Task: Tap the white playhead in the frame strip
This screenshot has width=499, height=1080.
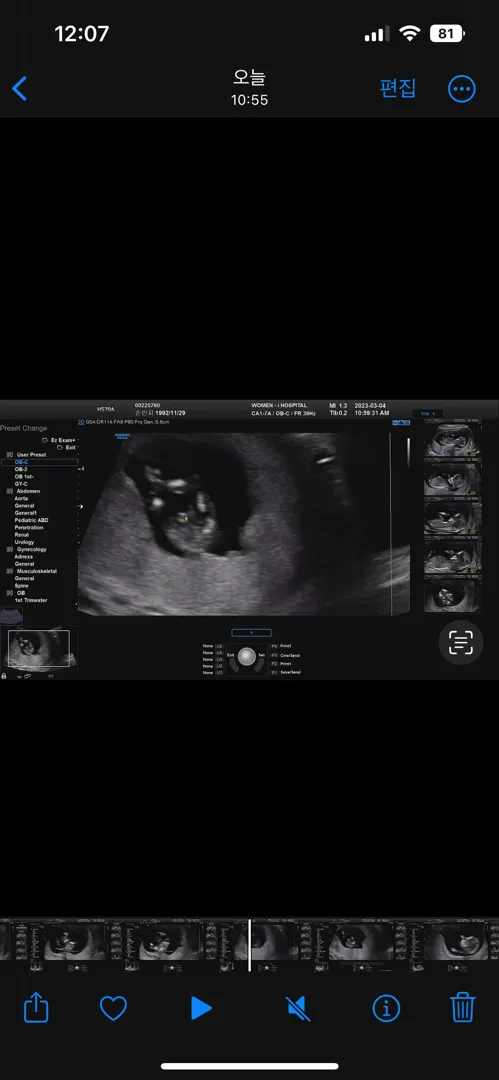Action: click(250, 945)
